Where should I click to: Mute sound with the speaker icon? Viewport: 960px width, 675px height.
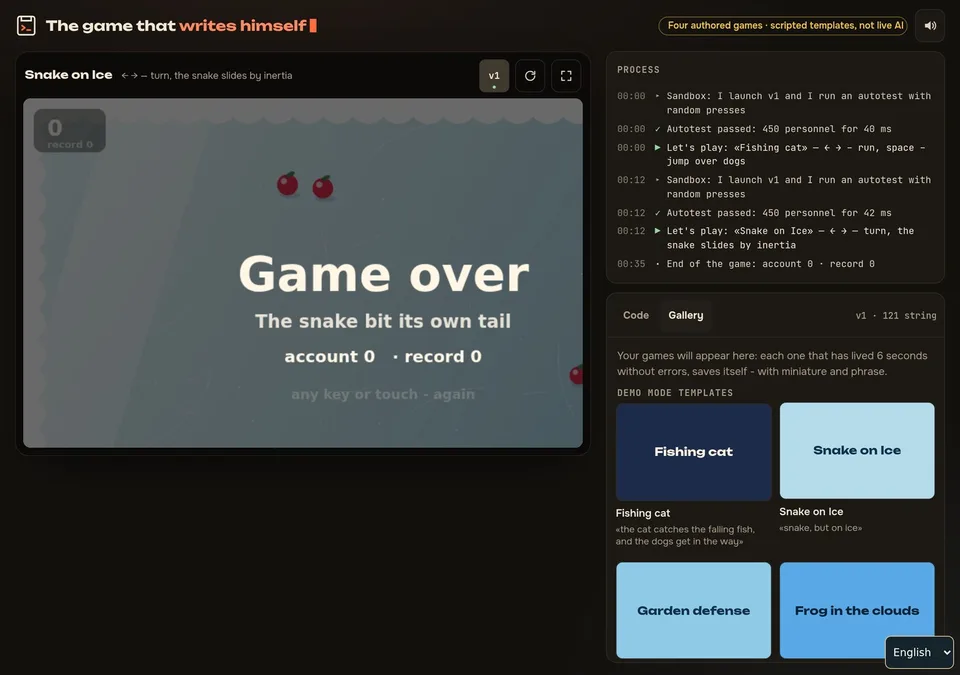930,26
